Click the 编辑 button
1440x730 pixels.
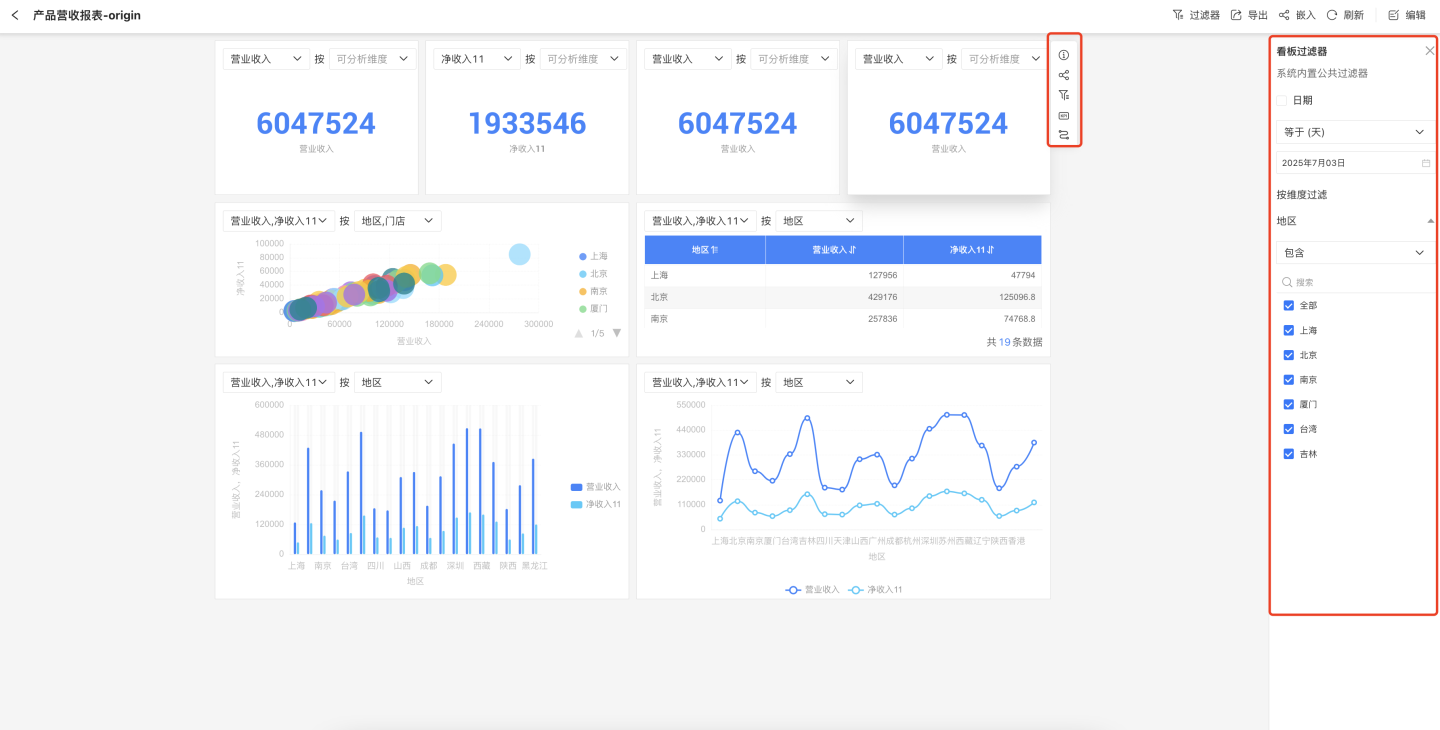[x=1407, y=15]
